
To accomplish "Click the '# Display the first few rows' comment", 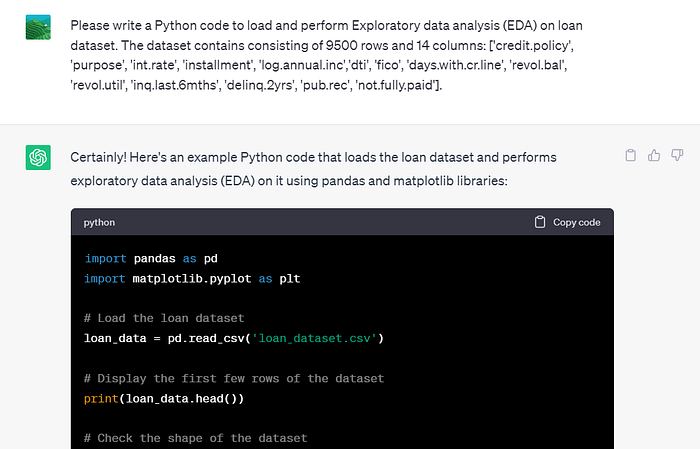I will [x=234, y=378].
